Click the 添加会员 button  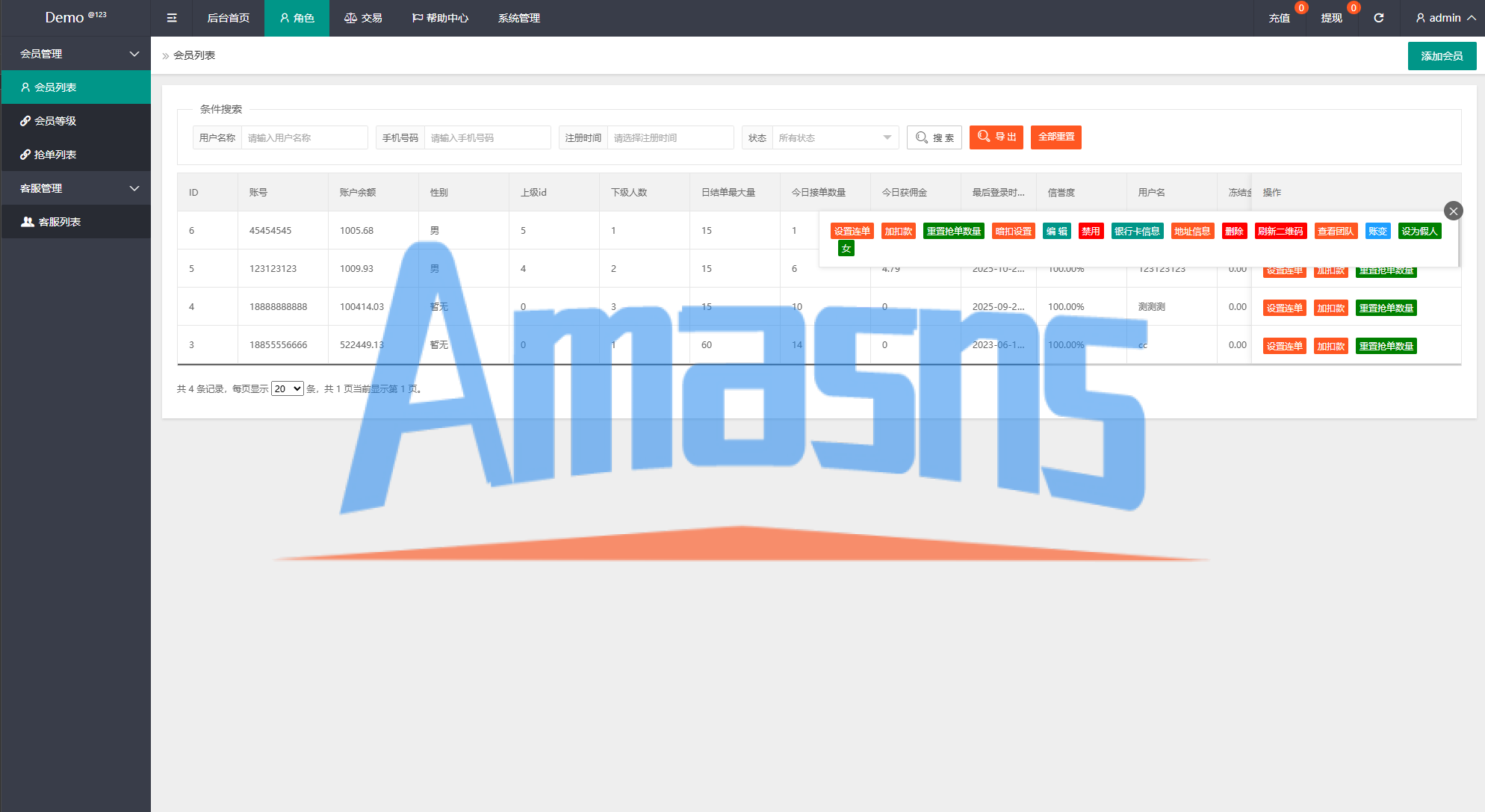pyautogui.click(x=1441, y=56)
